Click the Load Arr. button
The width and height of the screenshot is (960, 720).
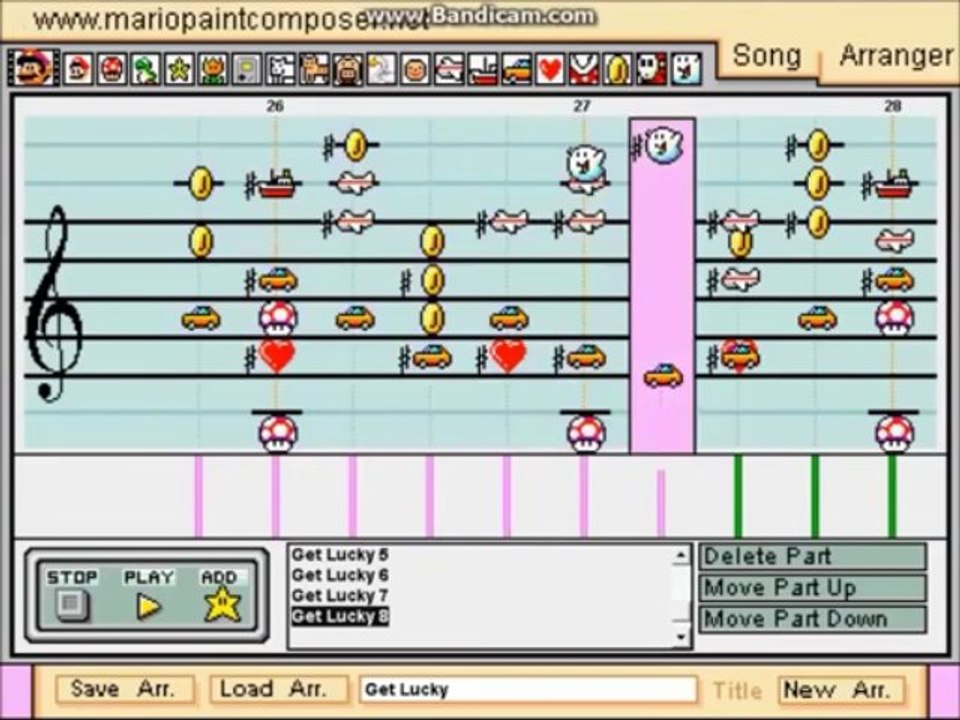click(279, 689)
